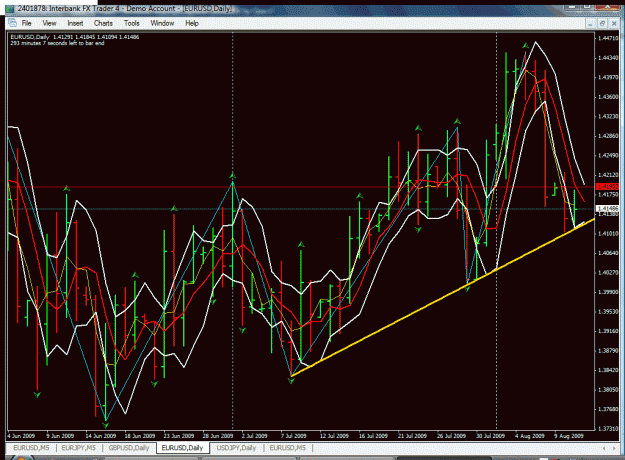Click the red price label on the axis
The height and width of the screenshot is (460, 625).
[607, 187]
